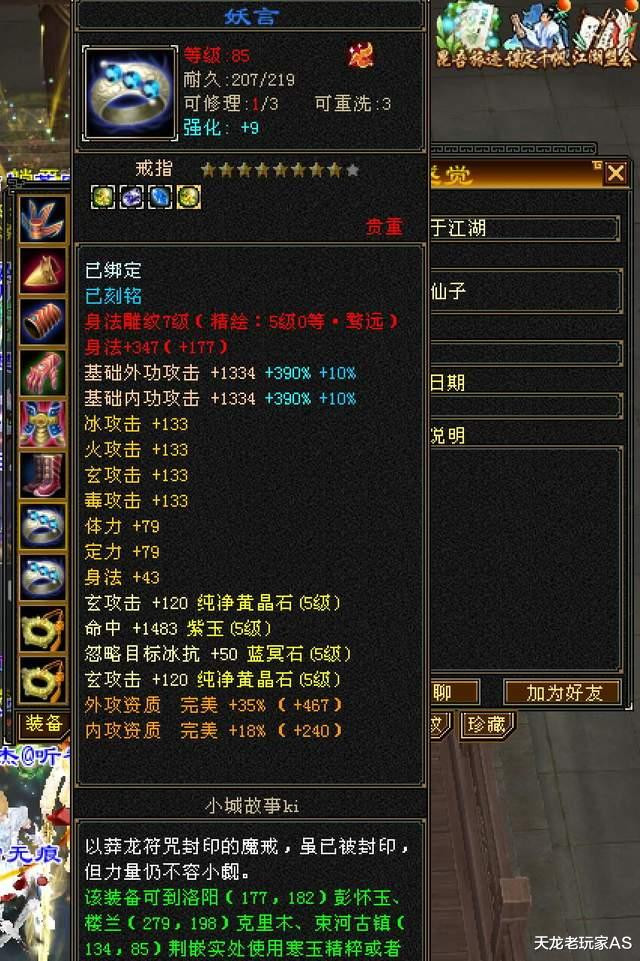Select the boots equipment slot icon
This screenshot has width=640, height=961.
[42, 475]
